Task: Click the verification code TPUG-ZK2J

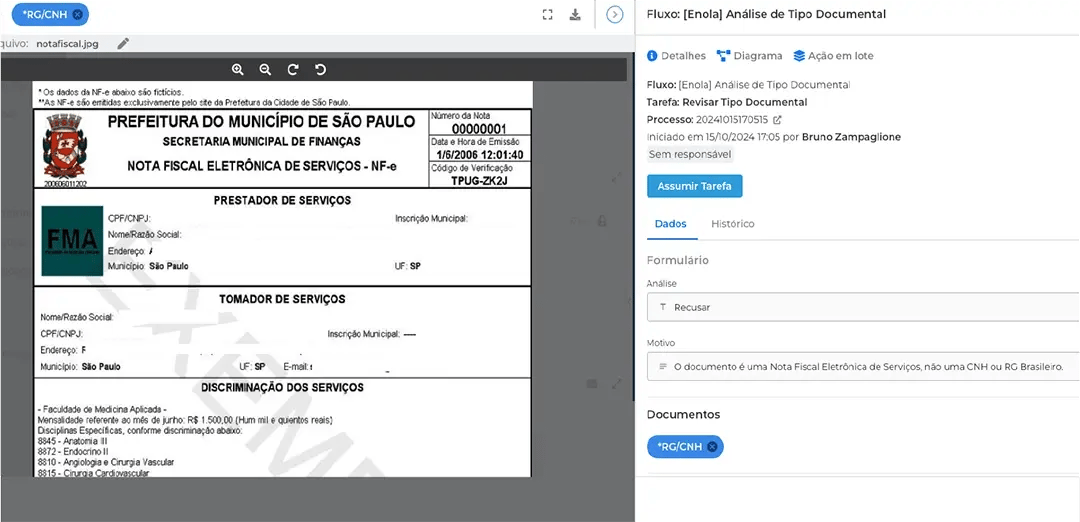Action: [x=480, y=181]
